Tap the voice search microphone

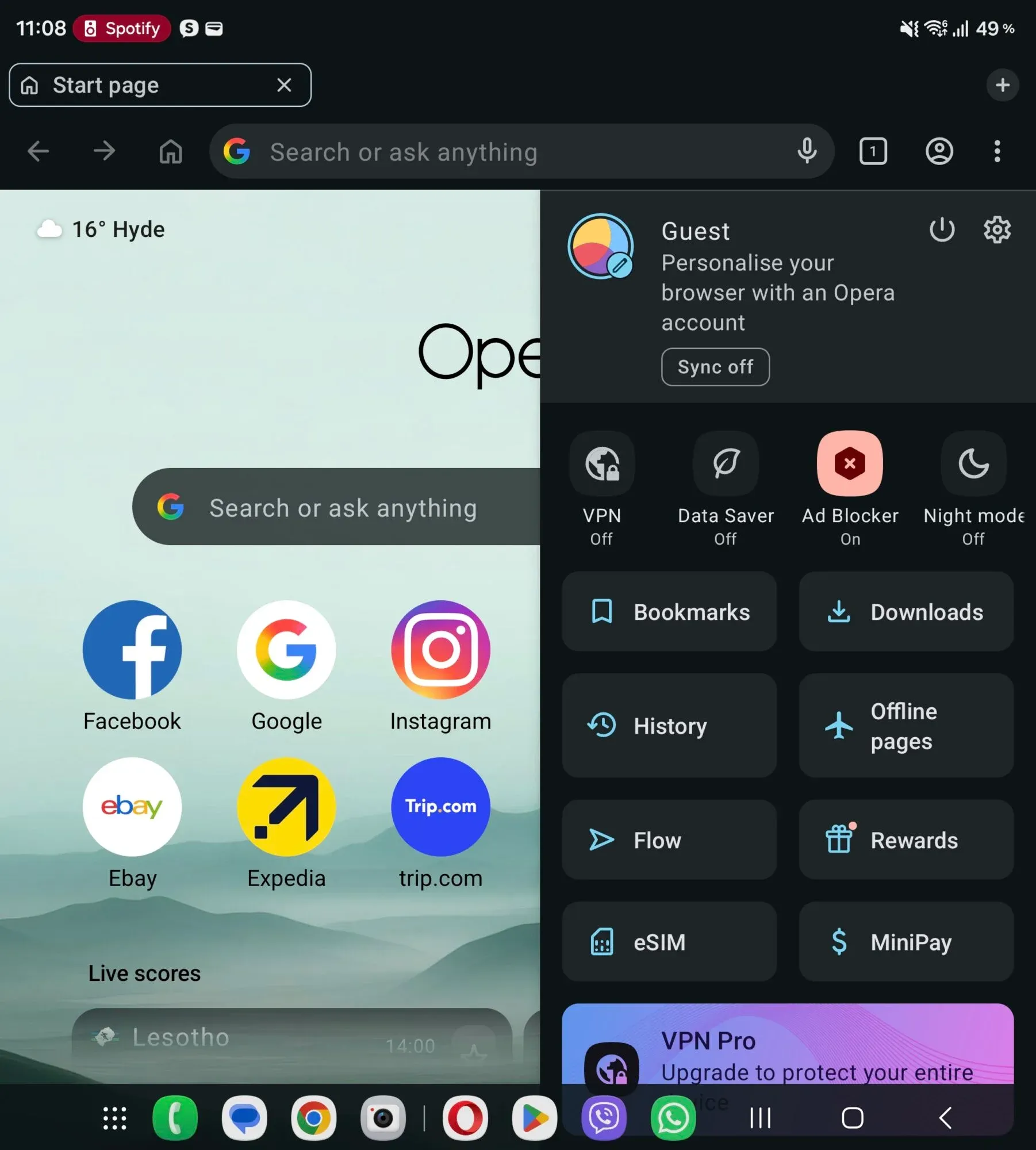[x=807, y=151]
